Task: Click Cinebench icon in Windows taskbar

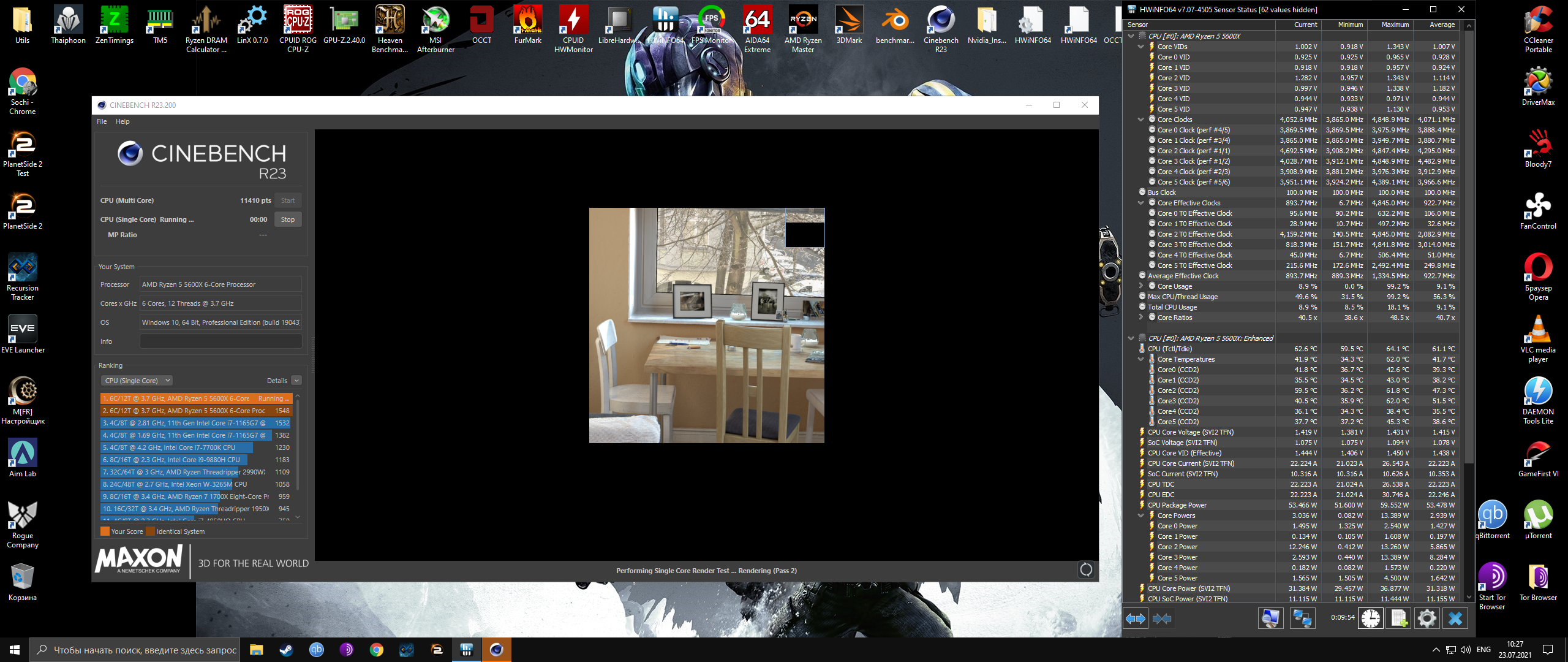Action: pos(496,650)
